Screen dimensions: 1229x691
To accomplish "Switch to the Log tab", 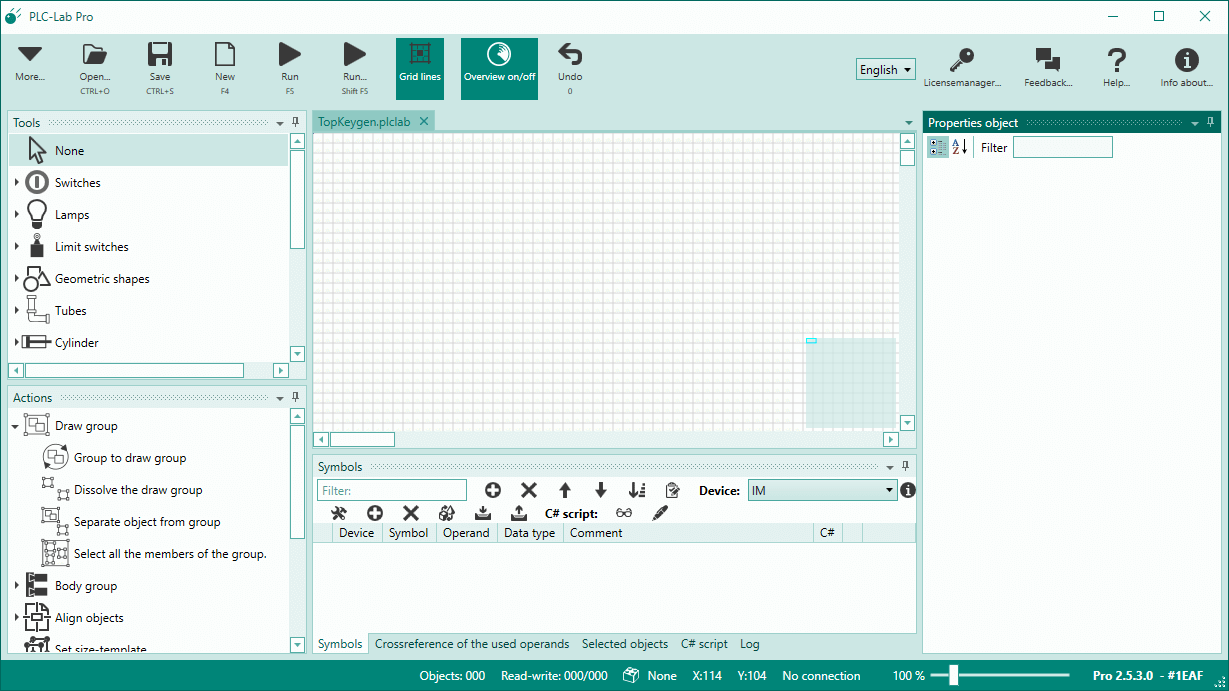I will pyautogui.click(x=749, y=644).
